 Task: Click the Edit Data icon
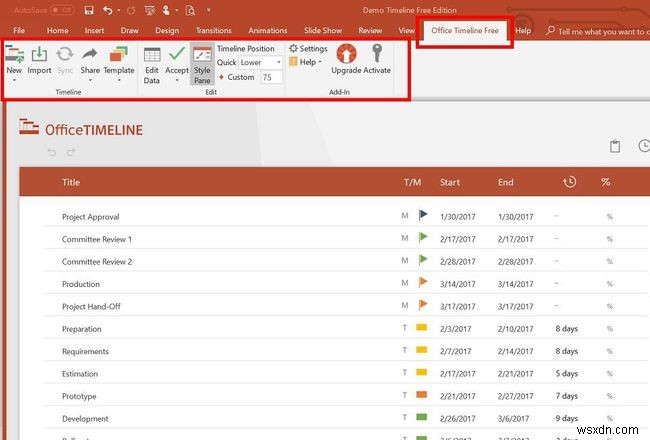(152, 55)
